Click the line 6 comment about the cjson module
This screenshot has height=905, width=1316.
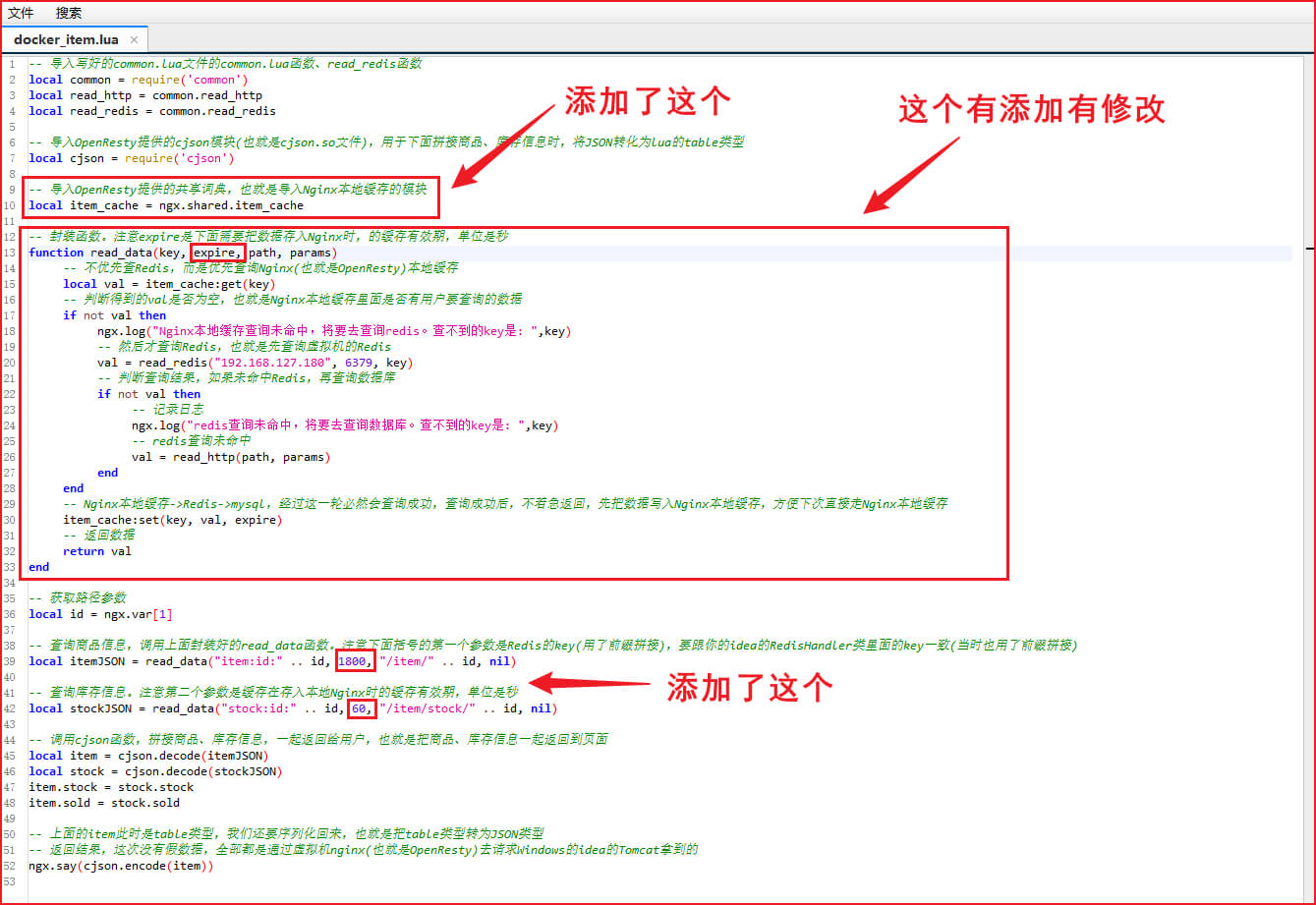(x=386, y=142)
